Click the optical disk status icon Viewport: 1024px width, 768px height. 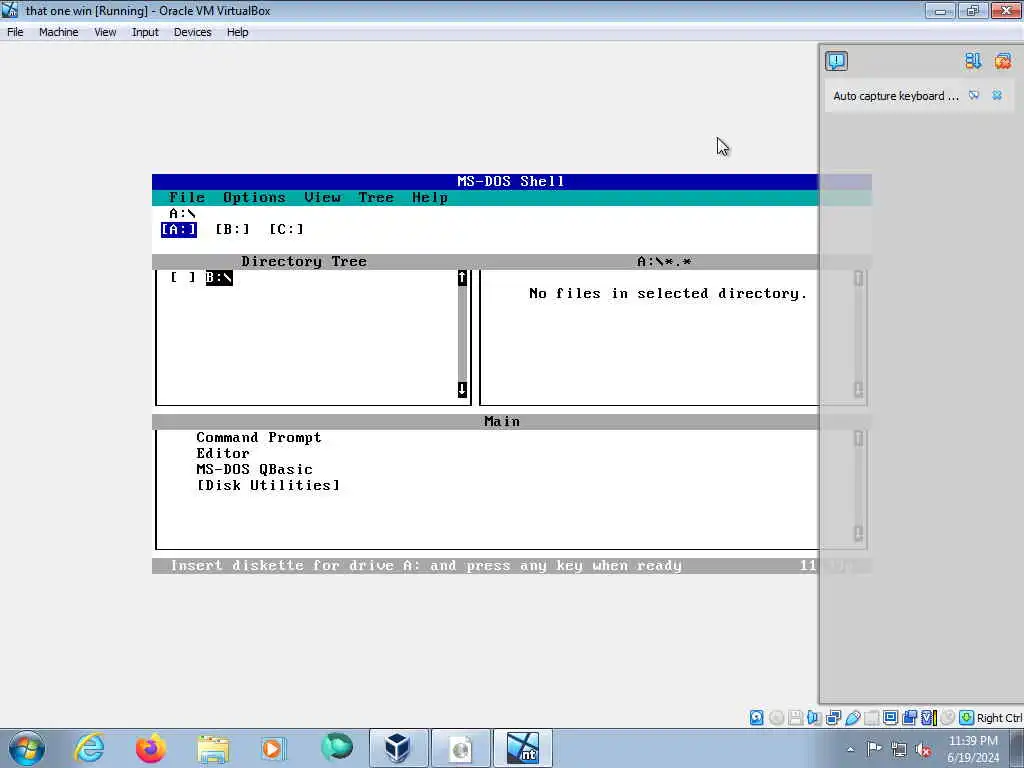pyautogui.click(x=776, y=718)
